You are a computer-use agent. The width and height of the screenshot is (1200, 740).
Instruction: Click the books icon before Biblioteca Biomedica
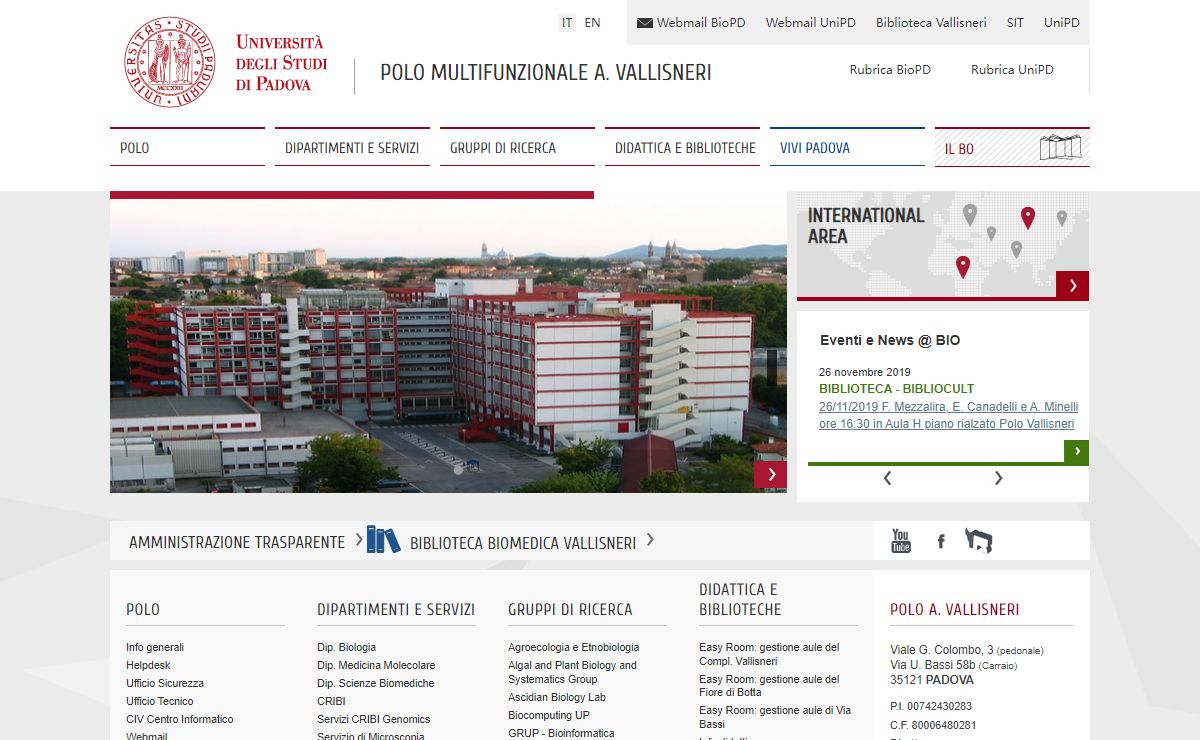[x=383, y=540]
